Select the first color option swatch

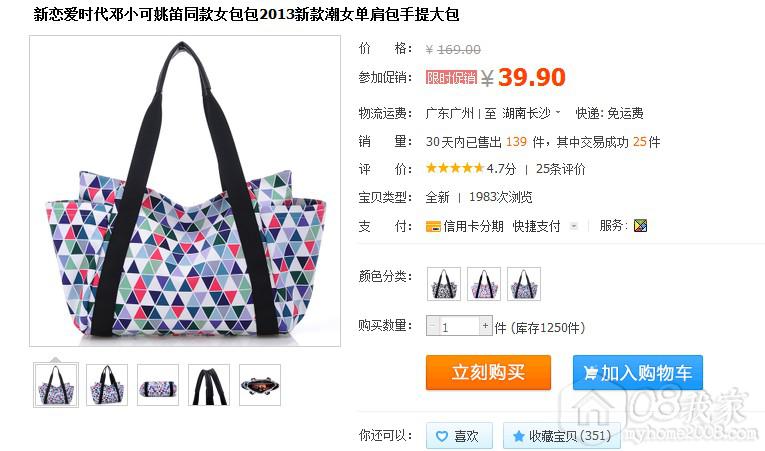(443, 284)
